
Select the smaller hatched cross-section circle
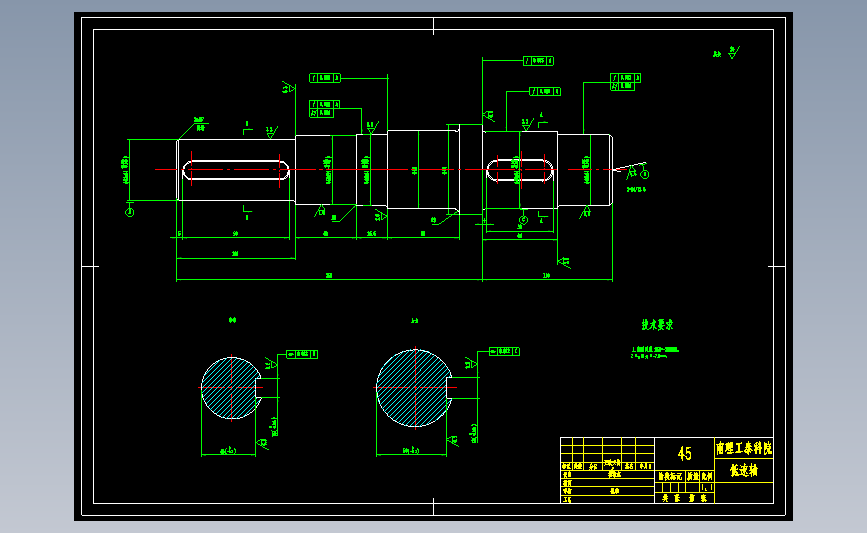pos(231,388)
